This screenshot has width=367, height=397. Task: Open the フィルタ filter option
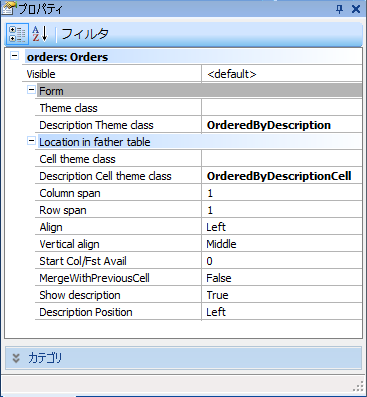85,34
